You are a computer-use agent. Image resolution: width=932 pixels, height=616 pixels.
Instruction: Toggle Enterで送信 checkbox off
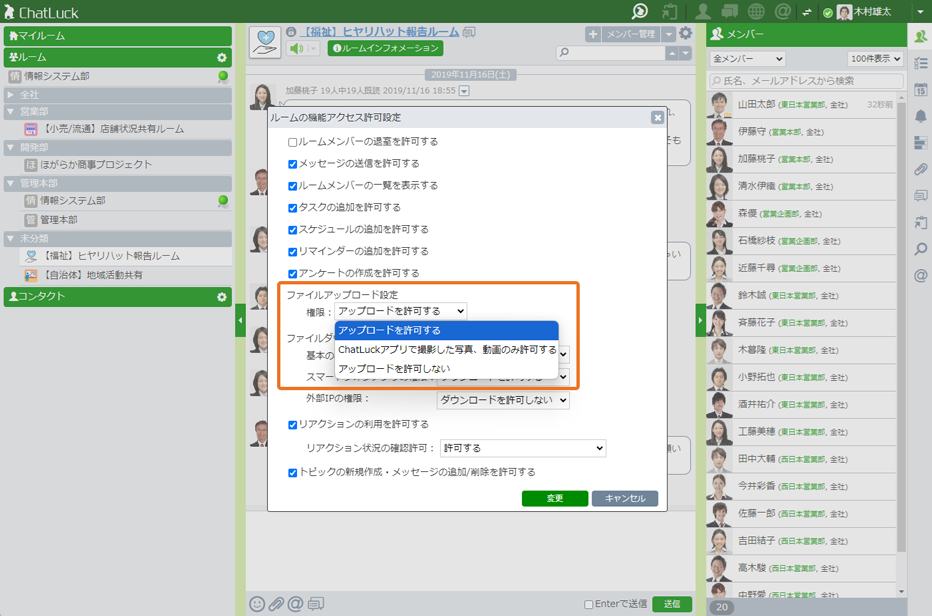pos(591,604)
